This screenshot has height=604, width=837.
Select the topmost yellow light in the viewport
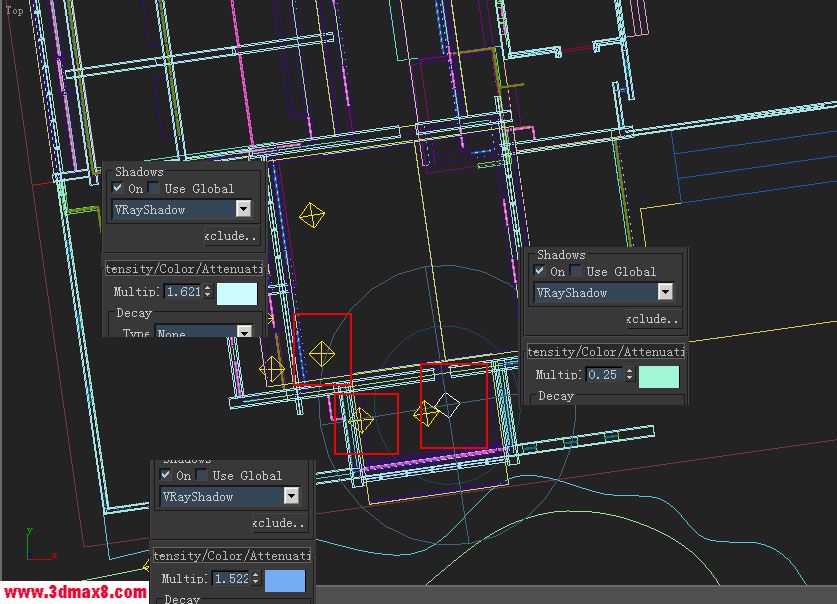coord(312,215)
